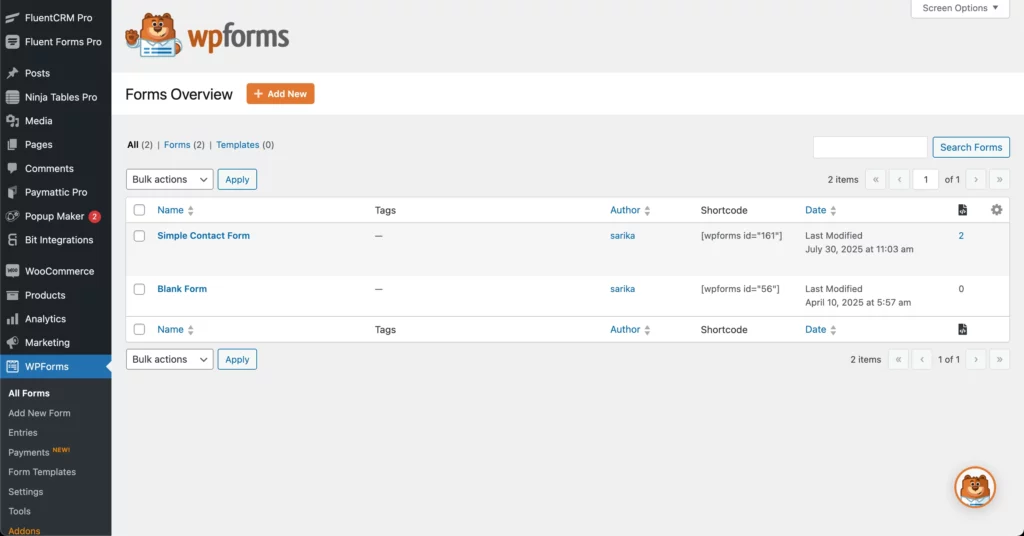Click the Products icon in sidebar
This screenshot has height=536, width=1024.
(x=12, y=295)
